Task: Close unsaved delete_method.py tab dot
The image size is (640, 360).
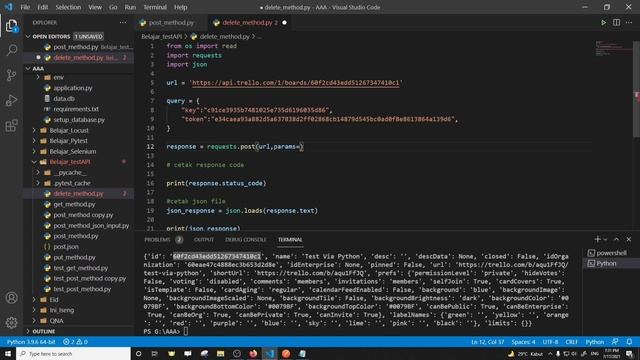Action: click(x=284, y=22)
